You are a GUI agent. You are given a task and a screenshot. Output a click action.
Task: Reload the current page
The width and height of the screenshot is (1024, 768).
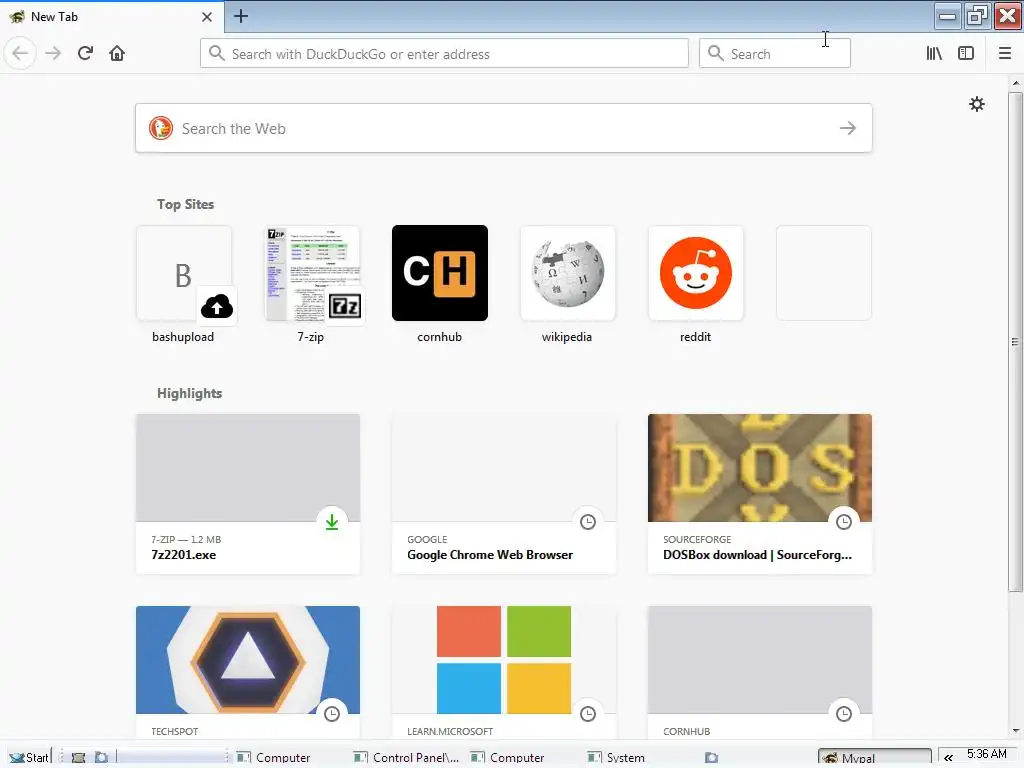[x=85, y=53]
